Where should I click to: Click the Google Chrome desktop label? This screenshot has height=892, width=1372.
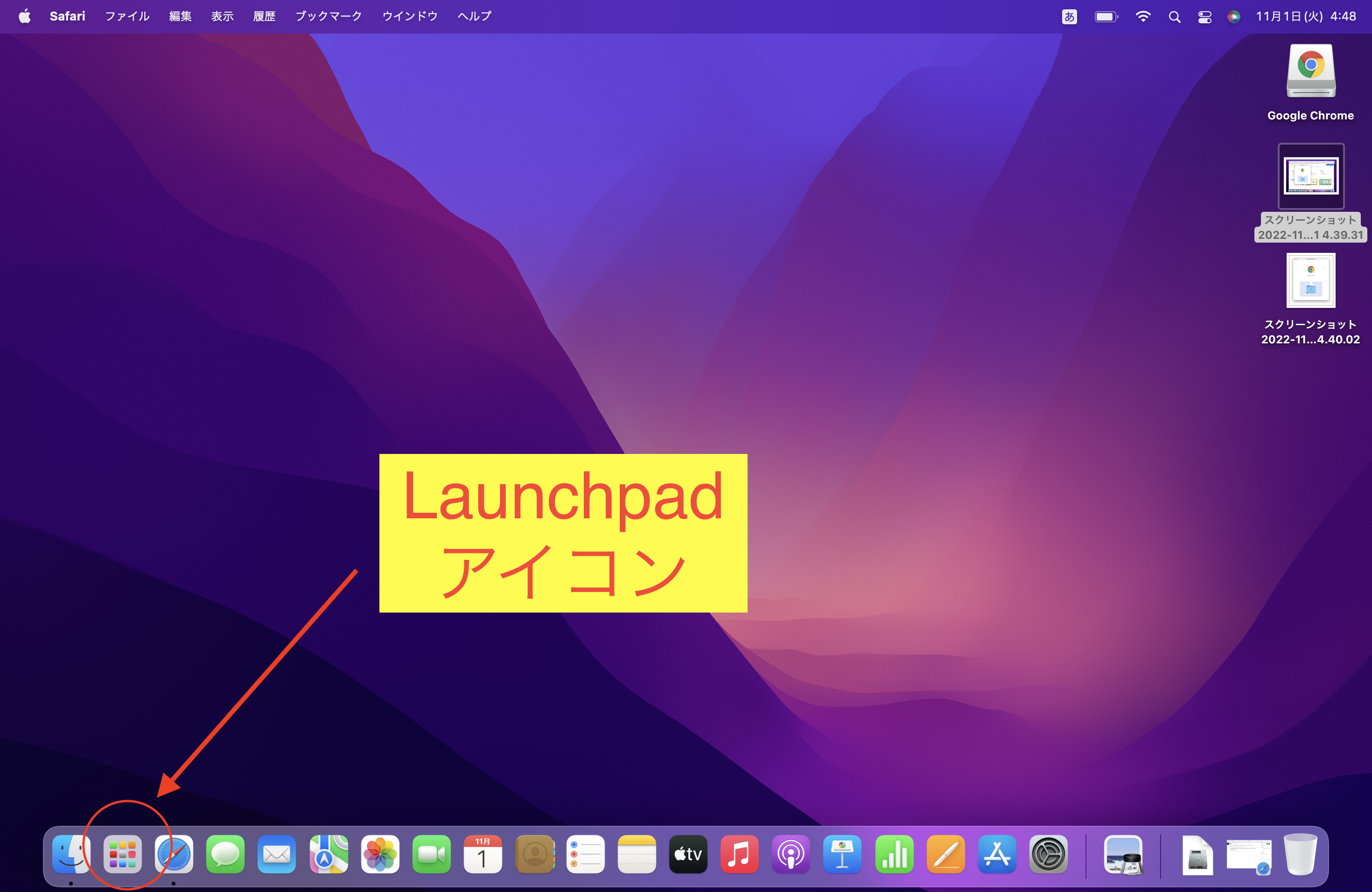[x=1310, y=115]
